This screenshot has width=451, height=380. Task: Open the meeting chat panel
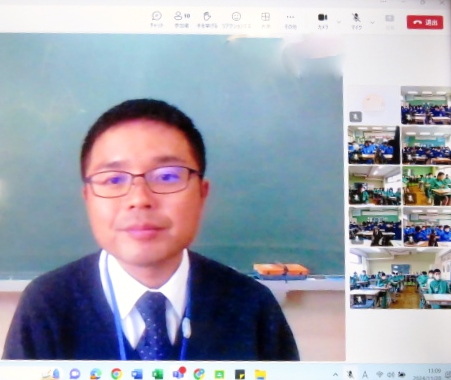157,19
